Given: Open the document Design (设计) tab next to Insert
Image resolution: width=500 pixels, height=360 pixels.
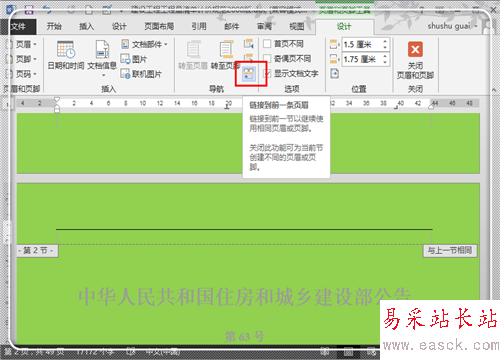Looking at the screenshot, I should click(x=119, y=26).
